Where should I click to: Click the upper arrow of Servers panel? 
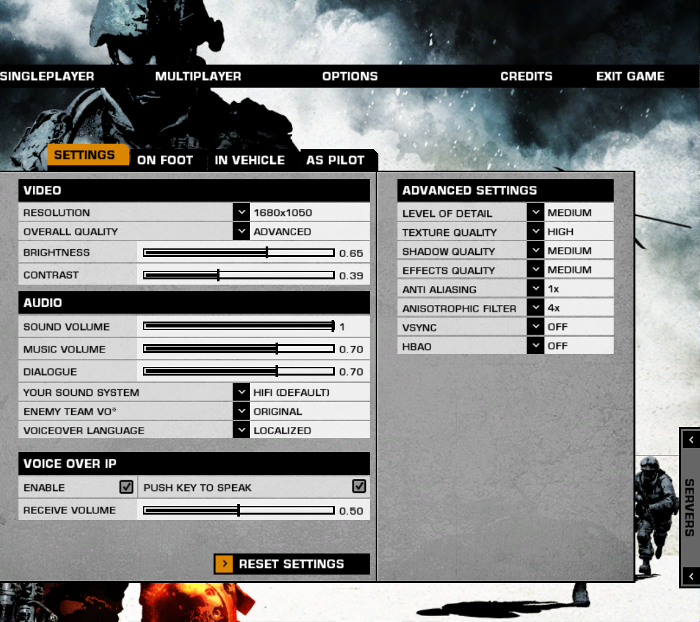tap(691, 440)
